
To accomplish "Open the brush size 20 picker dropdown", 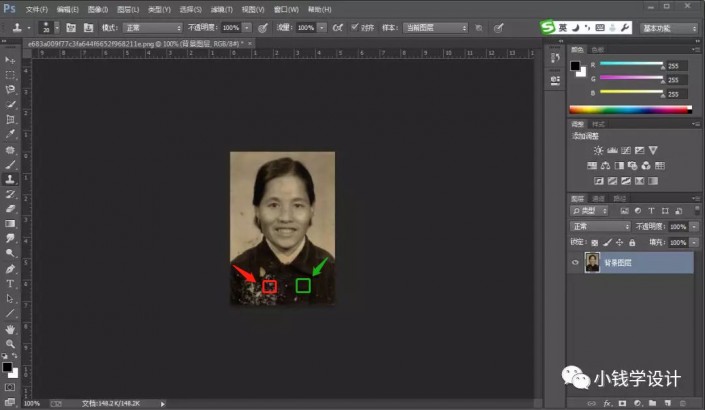I will coord(57,28).
